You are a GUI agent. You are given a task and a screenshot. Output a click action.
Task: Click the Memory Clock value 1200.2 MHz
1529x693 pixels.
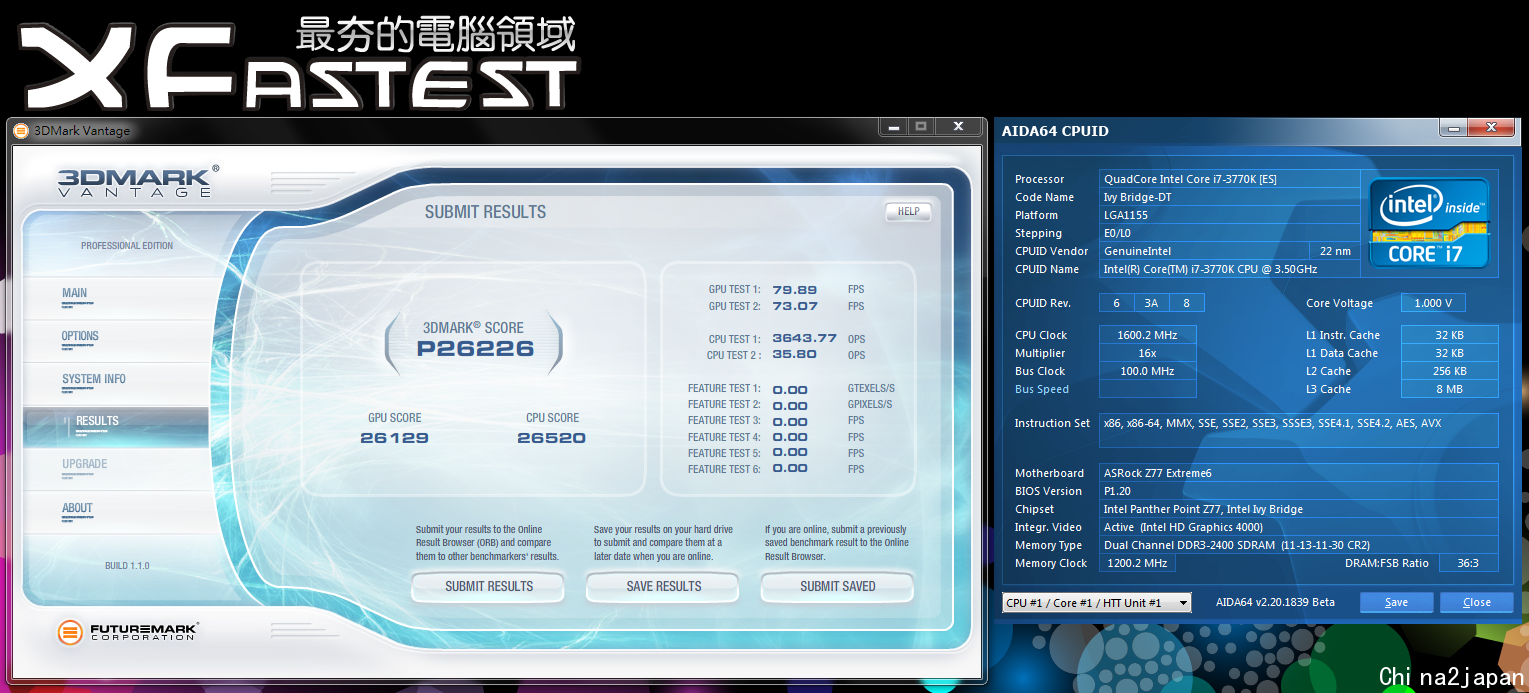tap(1137, 563)
